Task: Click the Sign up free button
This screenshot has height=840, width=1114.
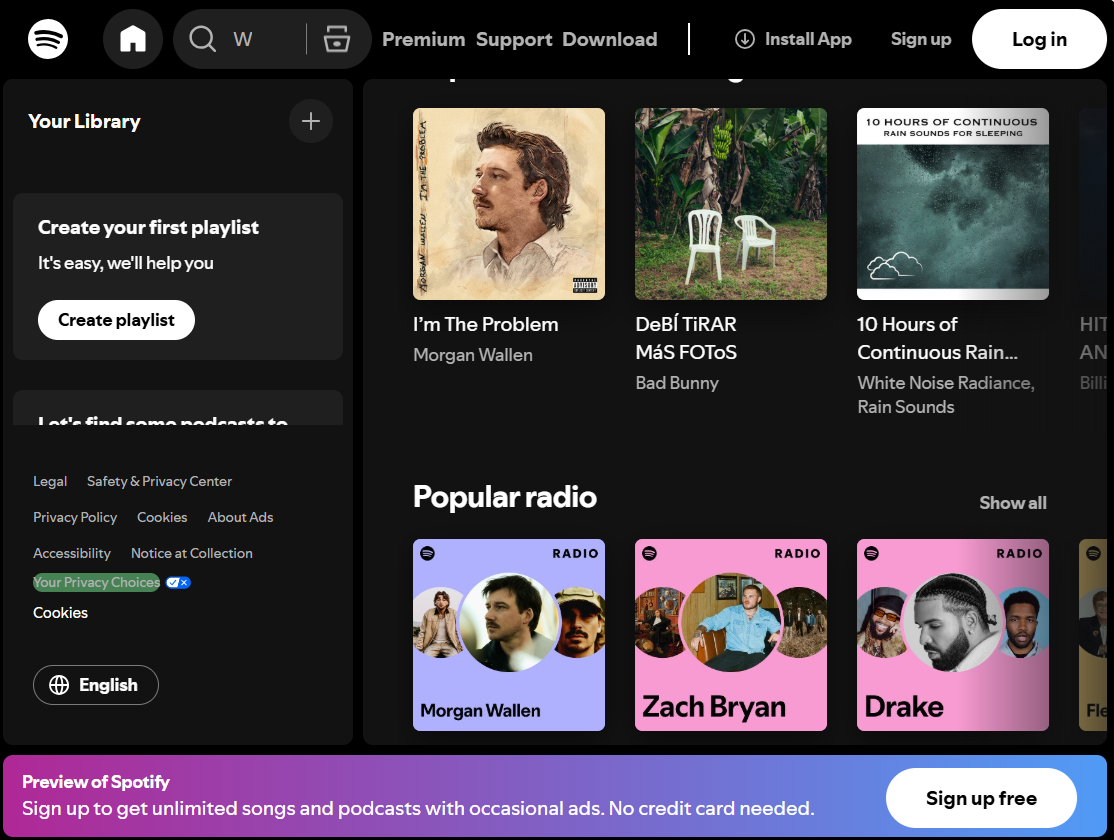Action: click(x=980, y=798)
